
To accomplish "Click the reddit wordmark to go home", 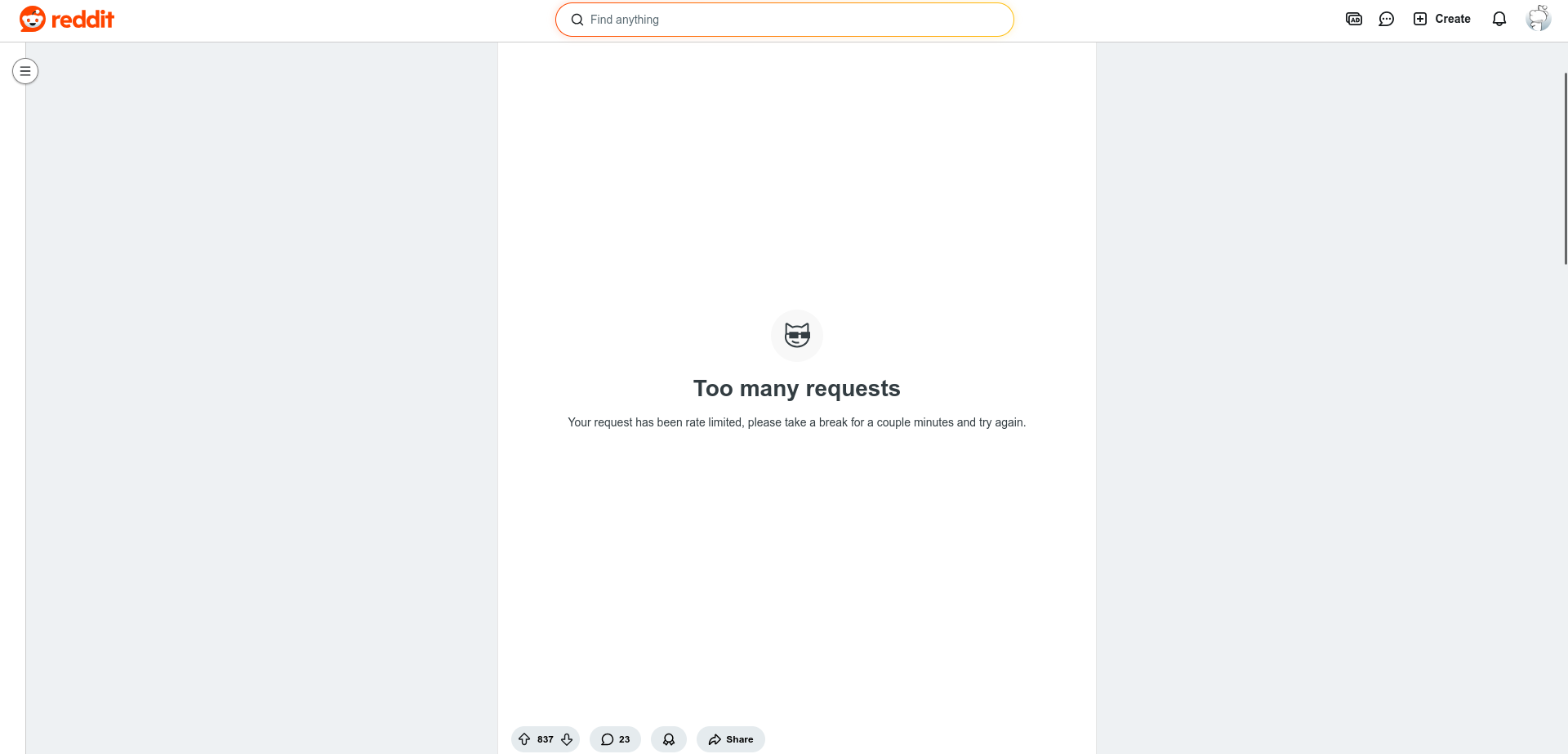I will pyautogui.click(x=82, y=19).
